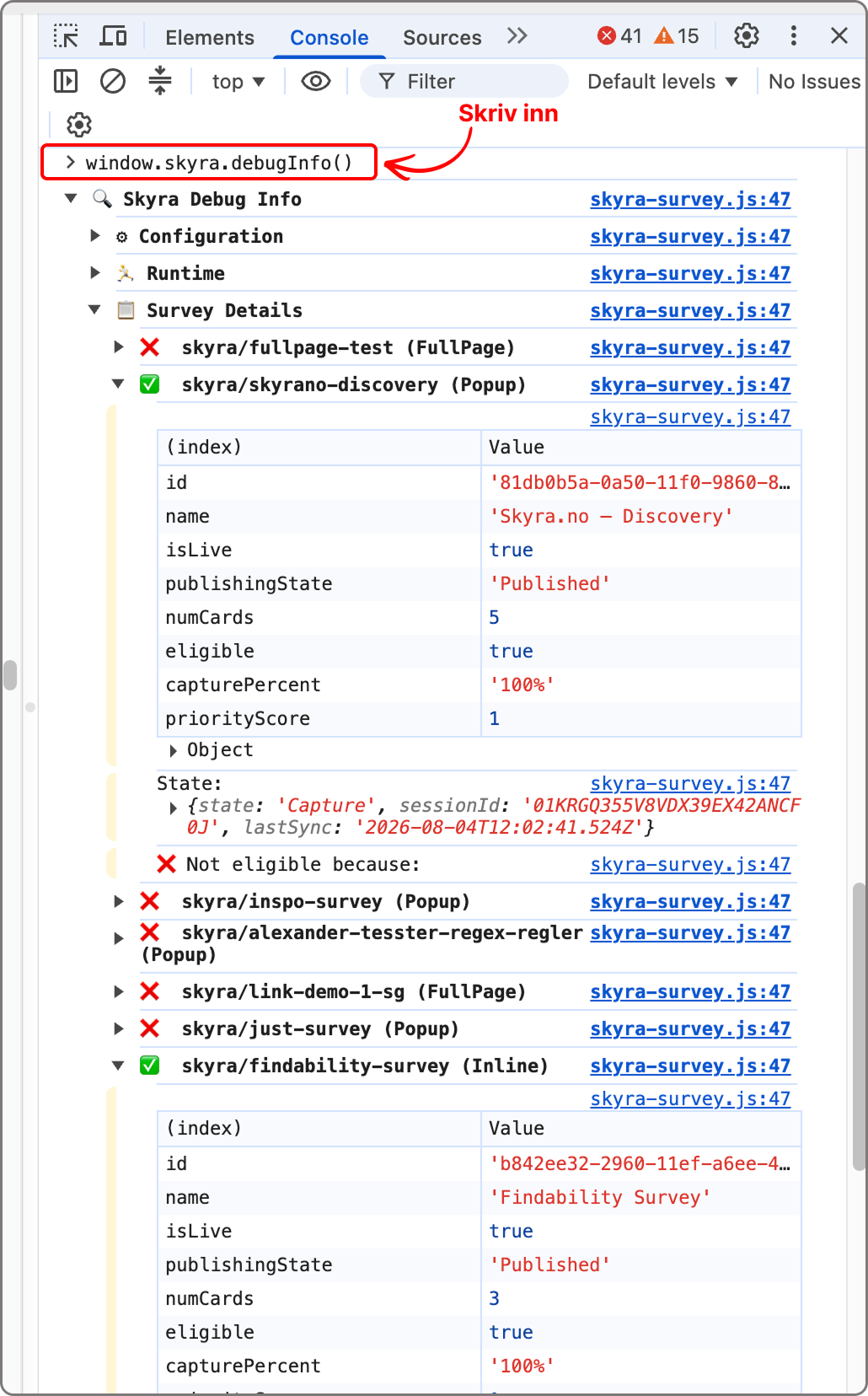868x1396 pixels.
Task: Activate the inspect element picker icon
Action: click(x=66, y=36)
